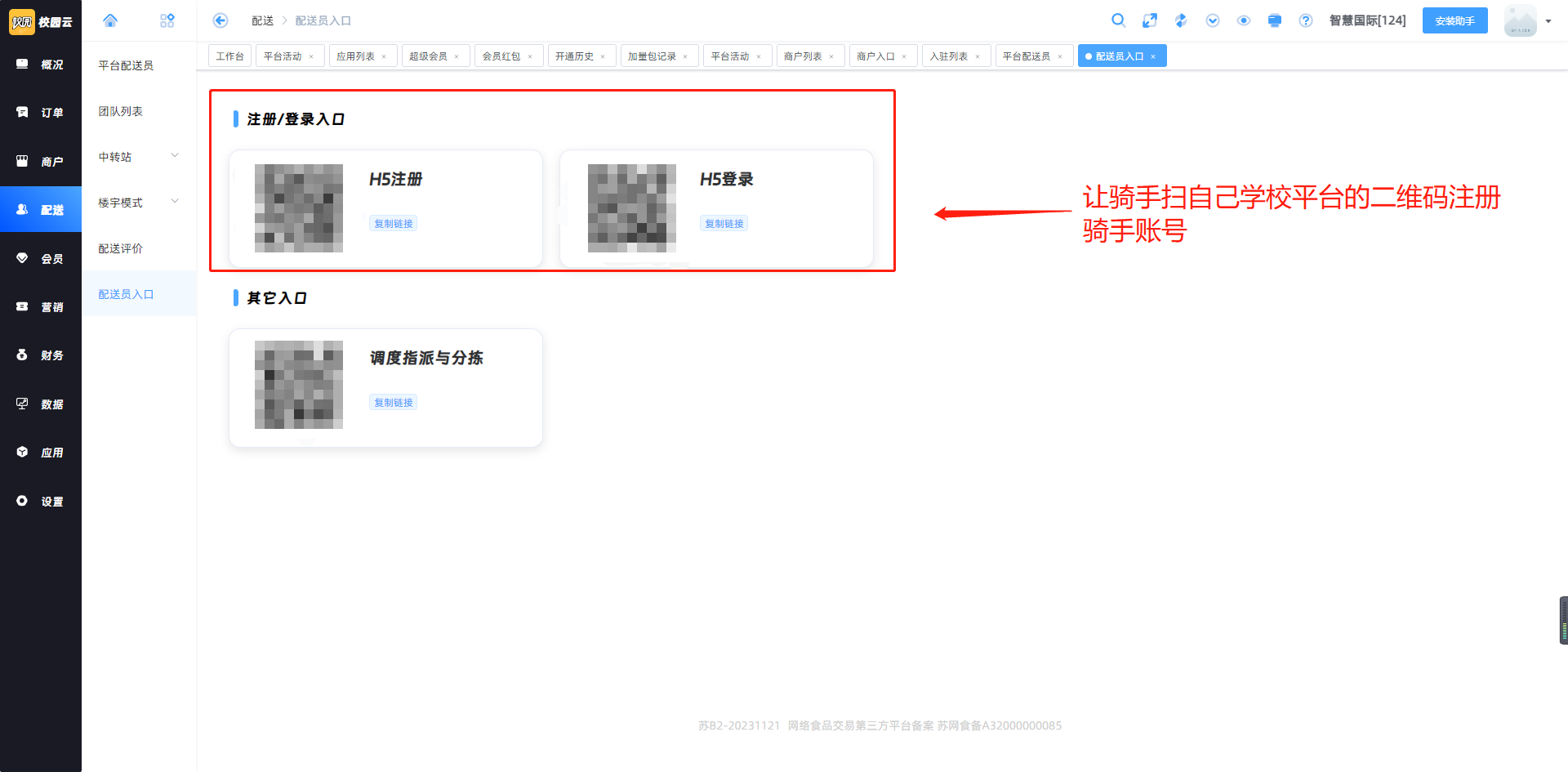The height and width of the screenshot is (772, 1568).
Task: Expand the 中转站 submenu chevron
Action: click(x=175, y=155)
